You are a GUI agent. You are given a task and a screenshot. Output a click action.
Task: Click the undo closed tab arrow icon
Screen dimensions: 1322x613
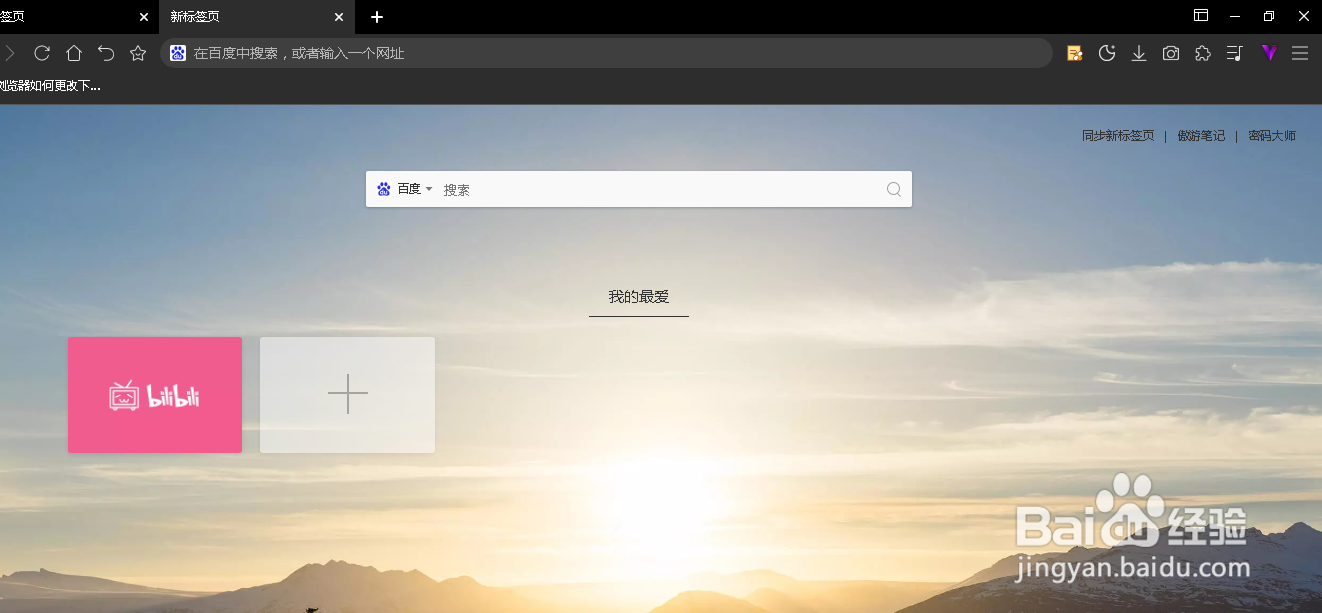(x=106, y=53)
